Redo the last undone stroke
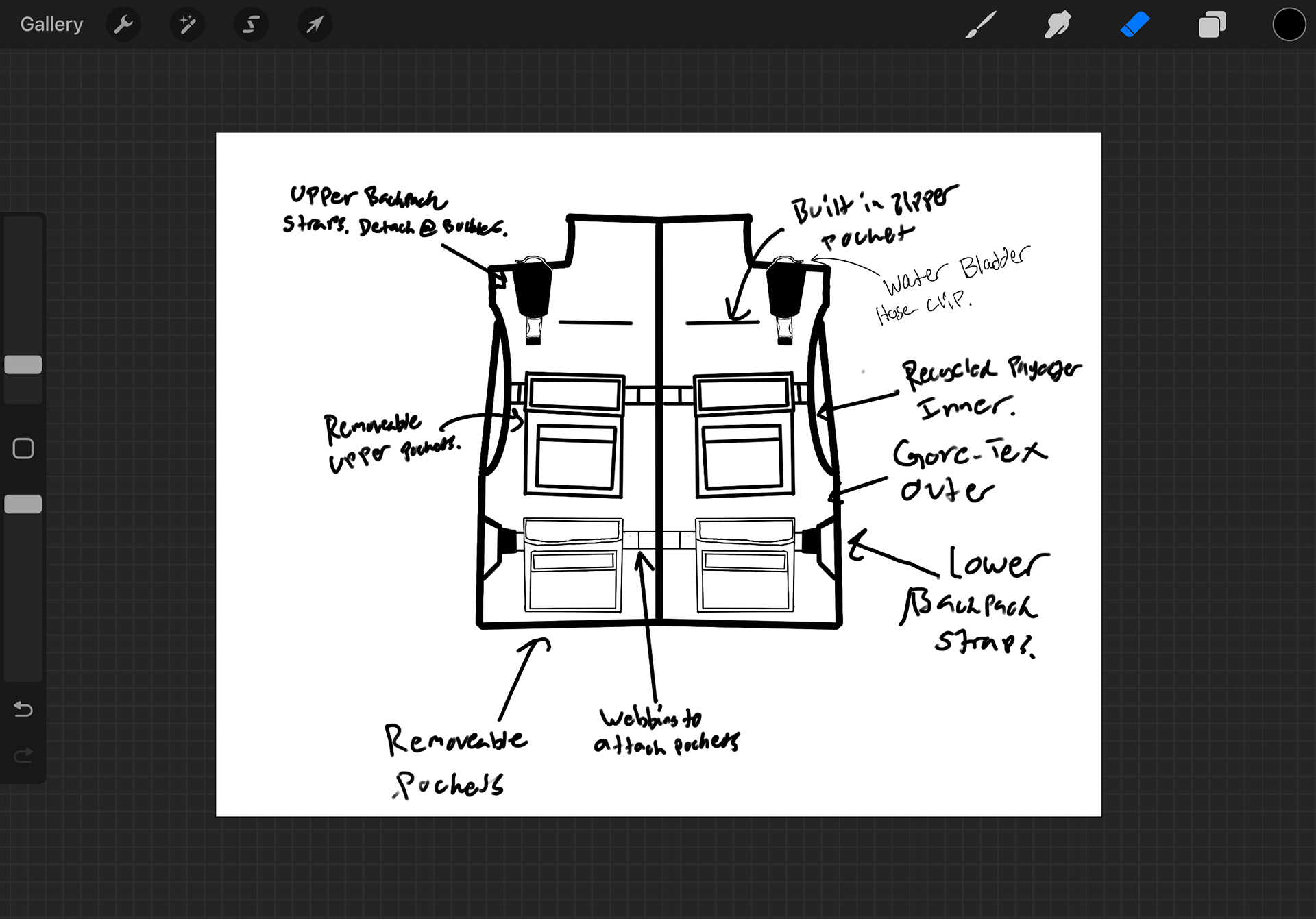1316x919 pixels. click(23, 755)
